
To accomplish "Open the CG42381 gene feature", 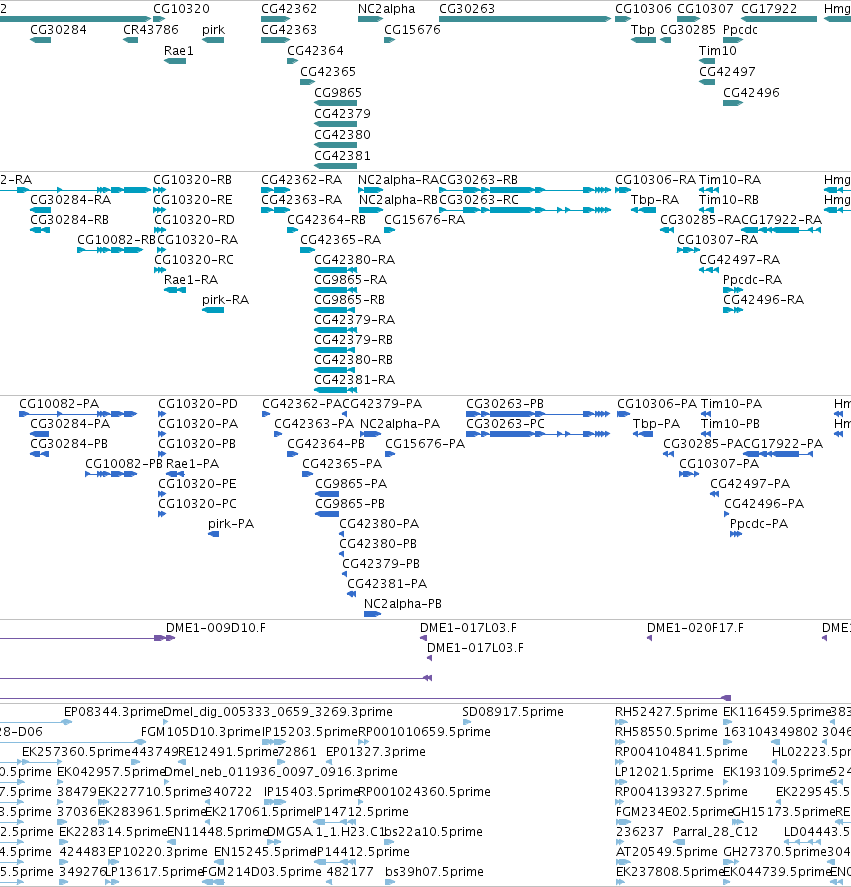I will click(336, 166).
